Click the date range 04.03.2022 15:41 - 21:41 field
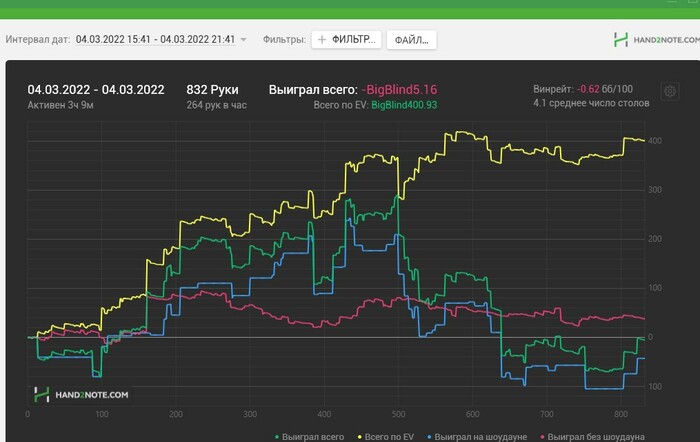700x442 pixels. (155, 39)
